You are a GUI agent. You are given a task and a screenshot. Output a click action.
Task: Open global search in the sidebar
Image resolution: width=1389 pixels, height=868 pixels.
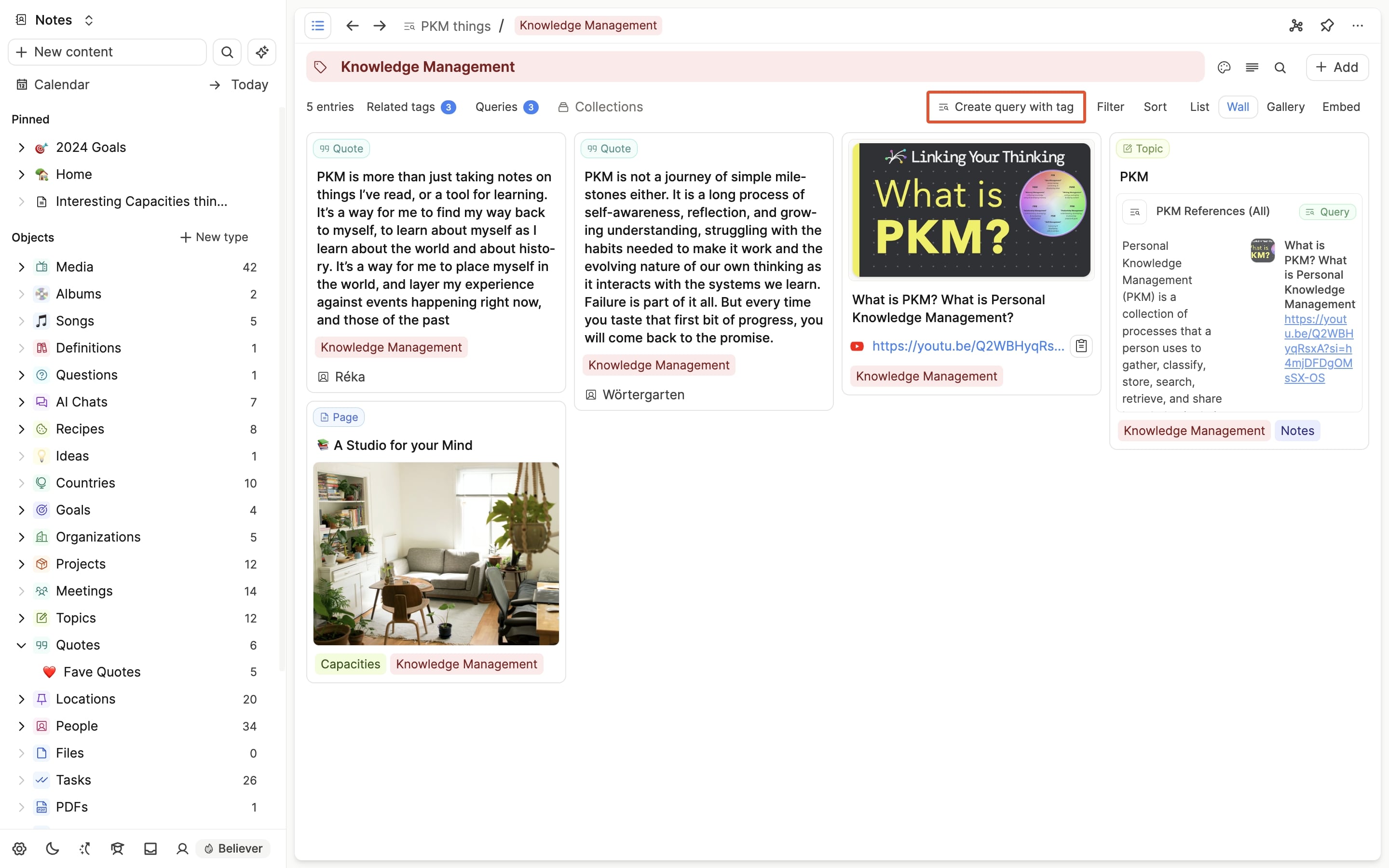click(x=227, y=52)
